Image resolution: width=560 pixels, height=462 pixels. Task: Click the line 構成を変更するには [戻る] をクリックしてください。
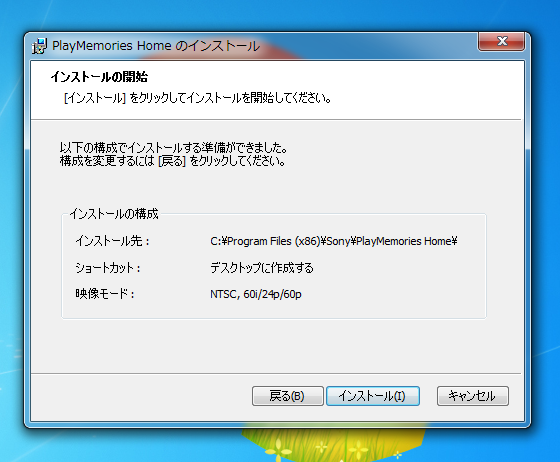tap(173, 161)
